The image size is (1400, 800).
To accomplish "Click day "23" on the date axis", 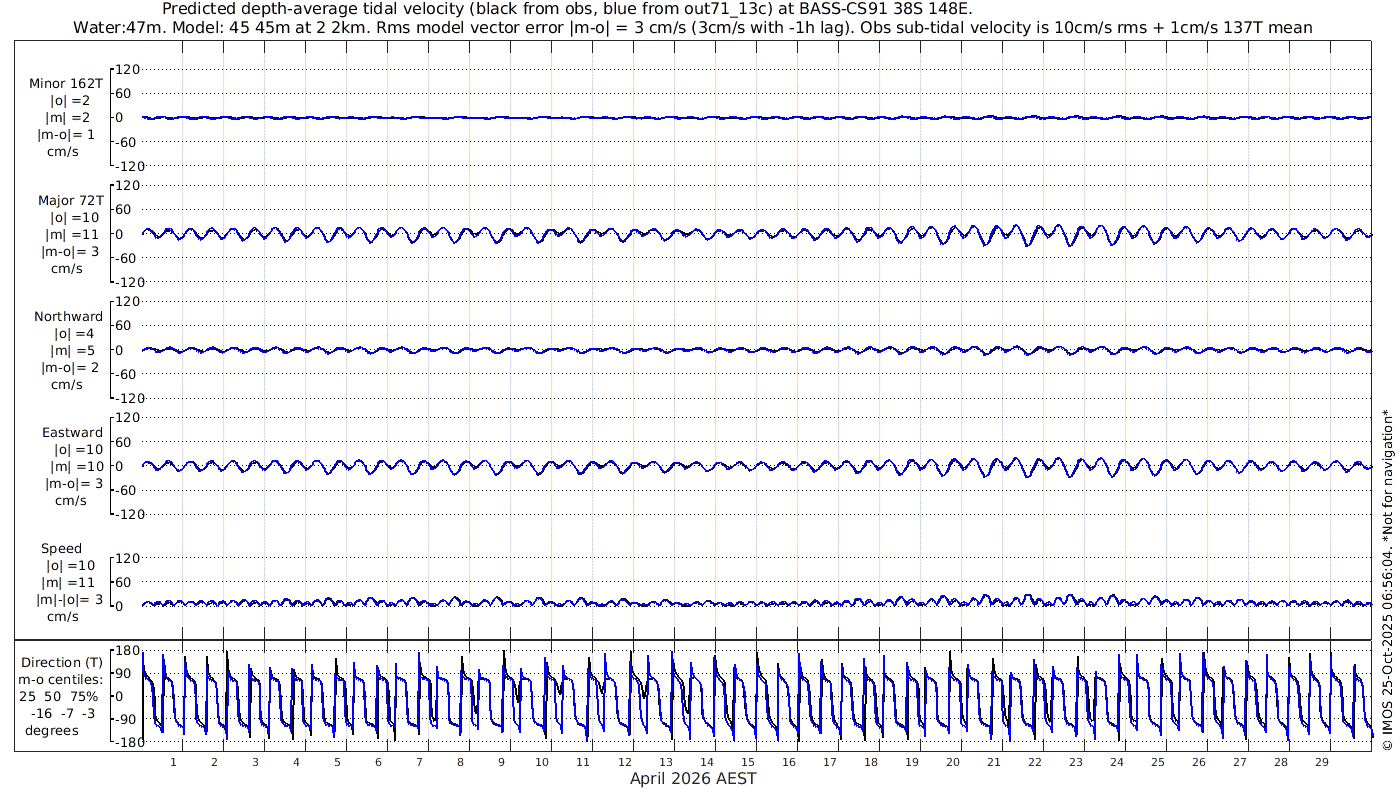I will 1075,762.
